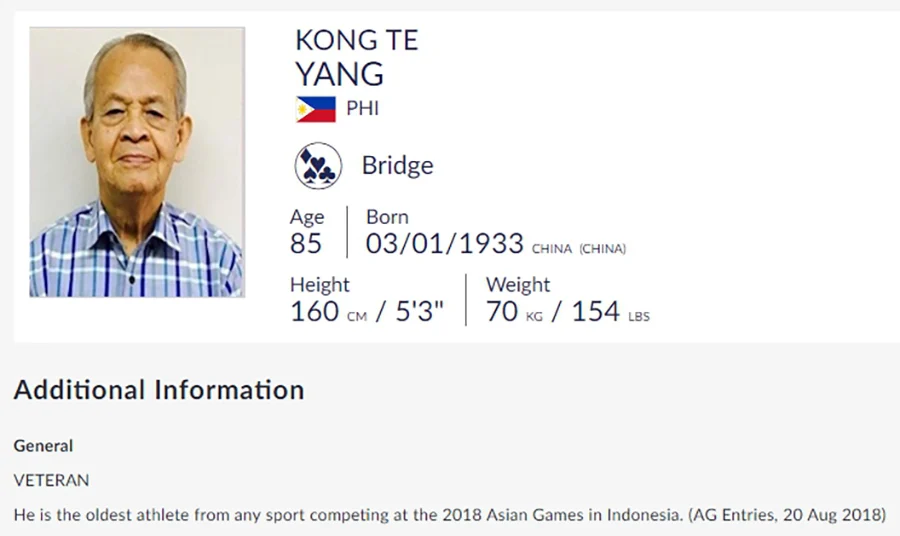Click the Bridge sport label
The width and height of the screenshot is (900, 536).
[x=397, y=165]
